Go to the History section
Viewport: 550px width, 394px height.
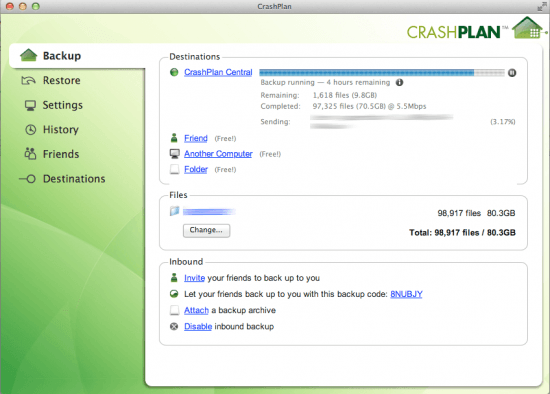[61, 129]
